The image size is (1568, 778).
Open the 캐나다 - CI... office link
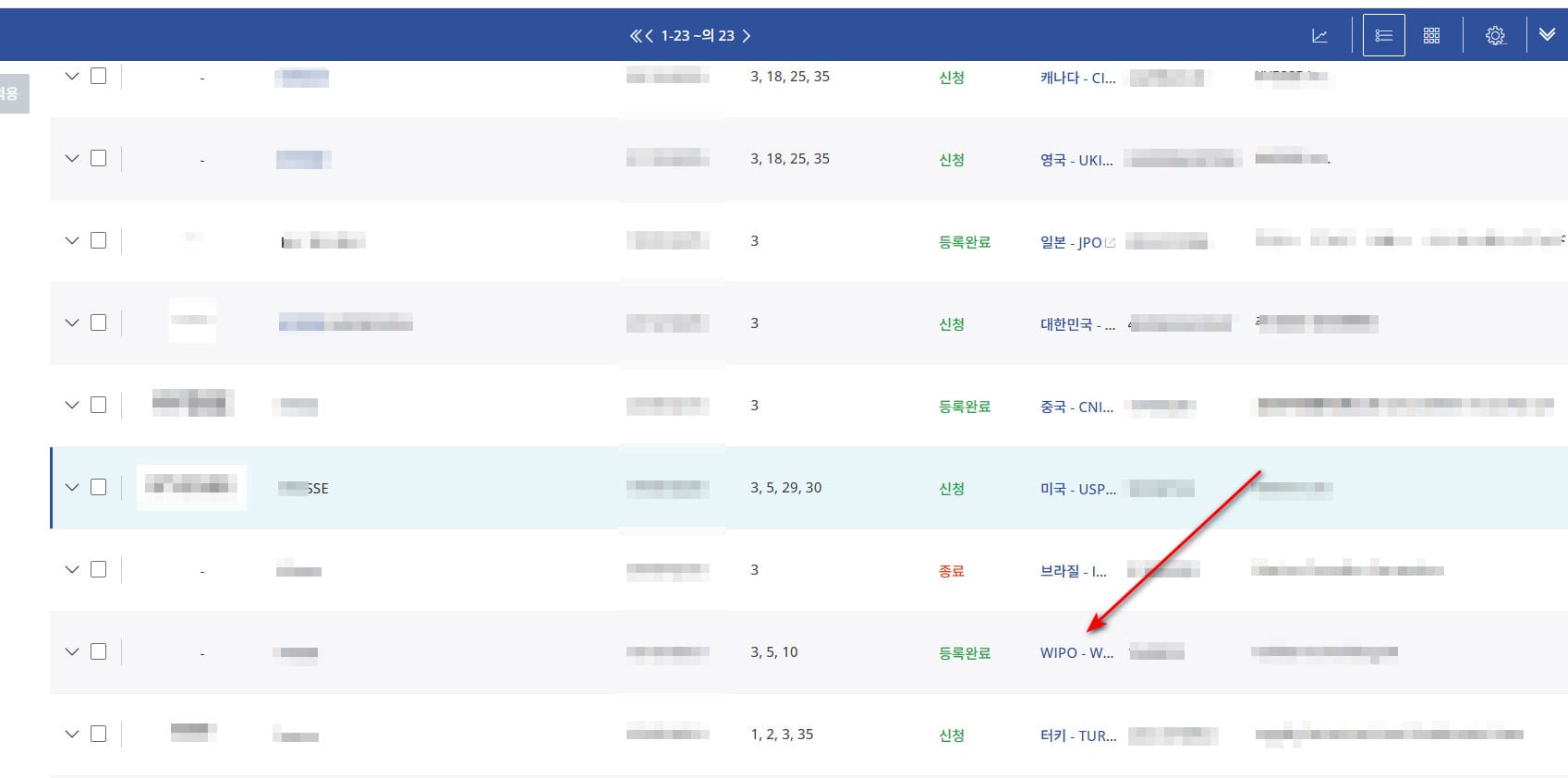click(1077, 78)
